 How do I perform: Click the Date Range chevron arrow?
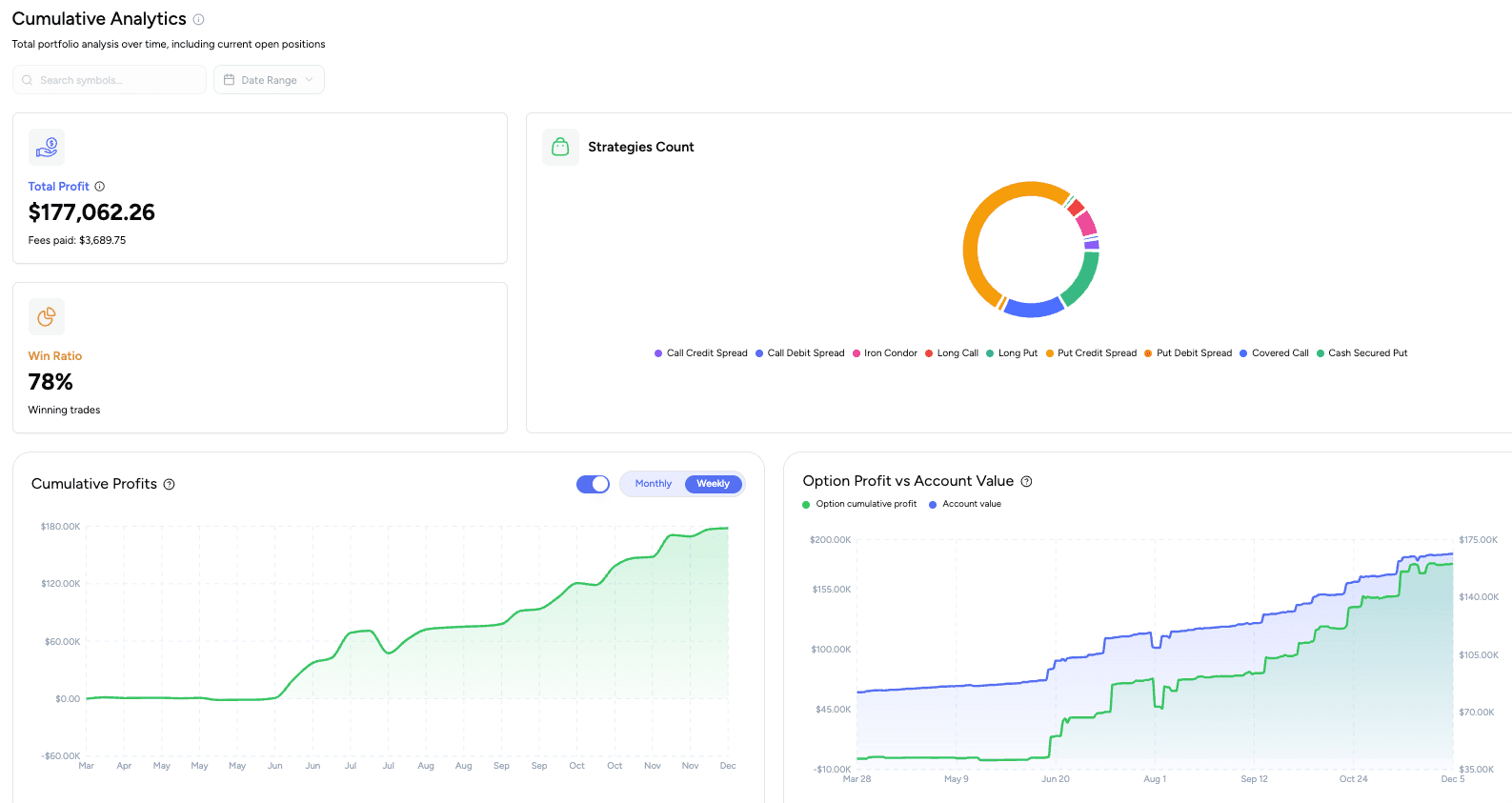(x=309, y=80)
